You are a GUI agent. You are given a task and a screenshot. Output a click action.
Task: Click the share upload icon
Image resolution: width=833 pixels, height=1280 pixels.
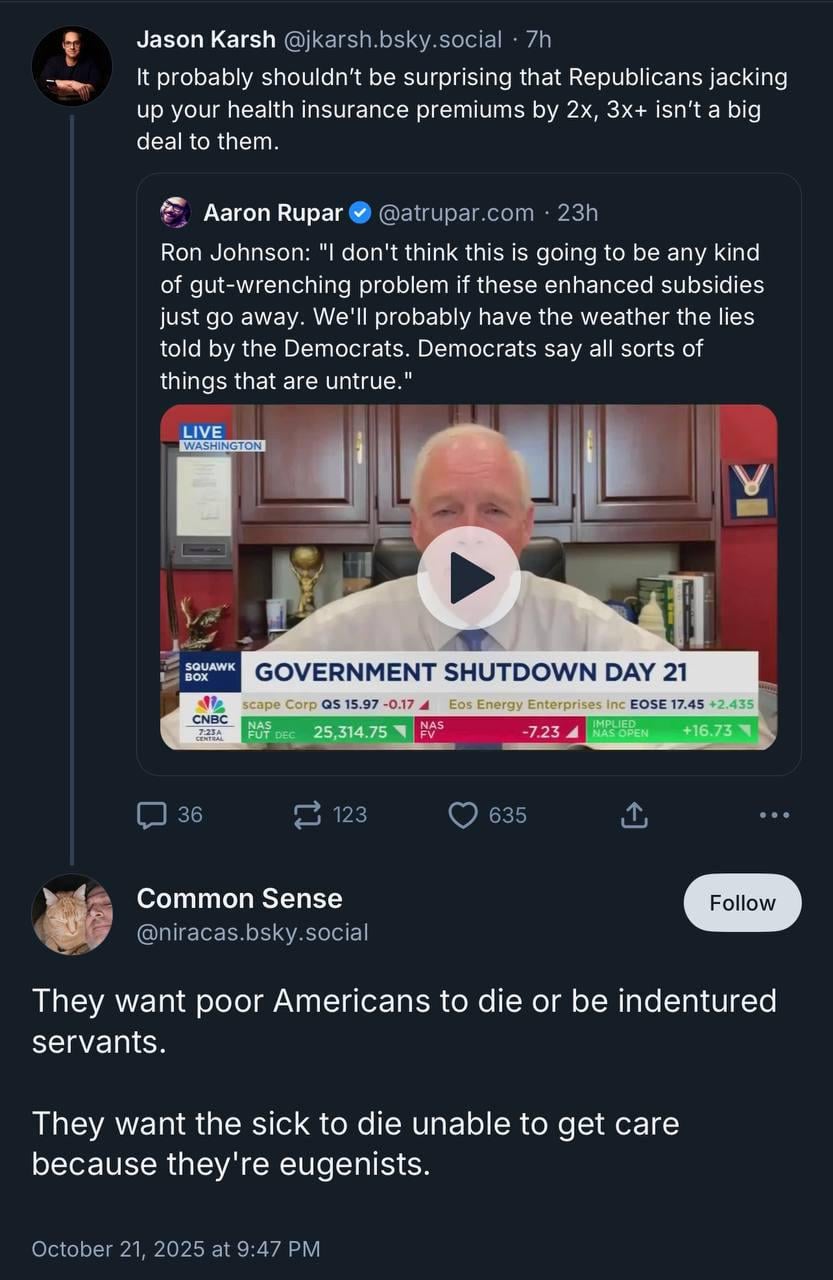(x=634, y=815)
